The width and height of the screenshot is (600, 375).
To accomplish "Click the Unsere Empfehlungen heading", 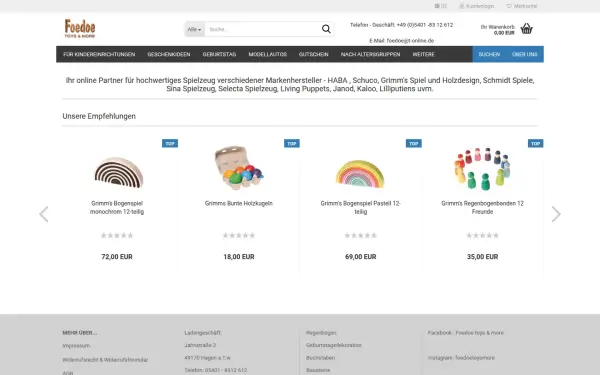I will click(99, 116).
